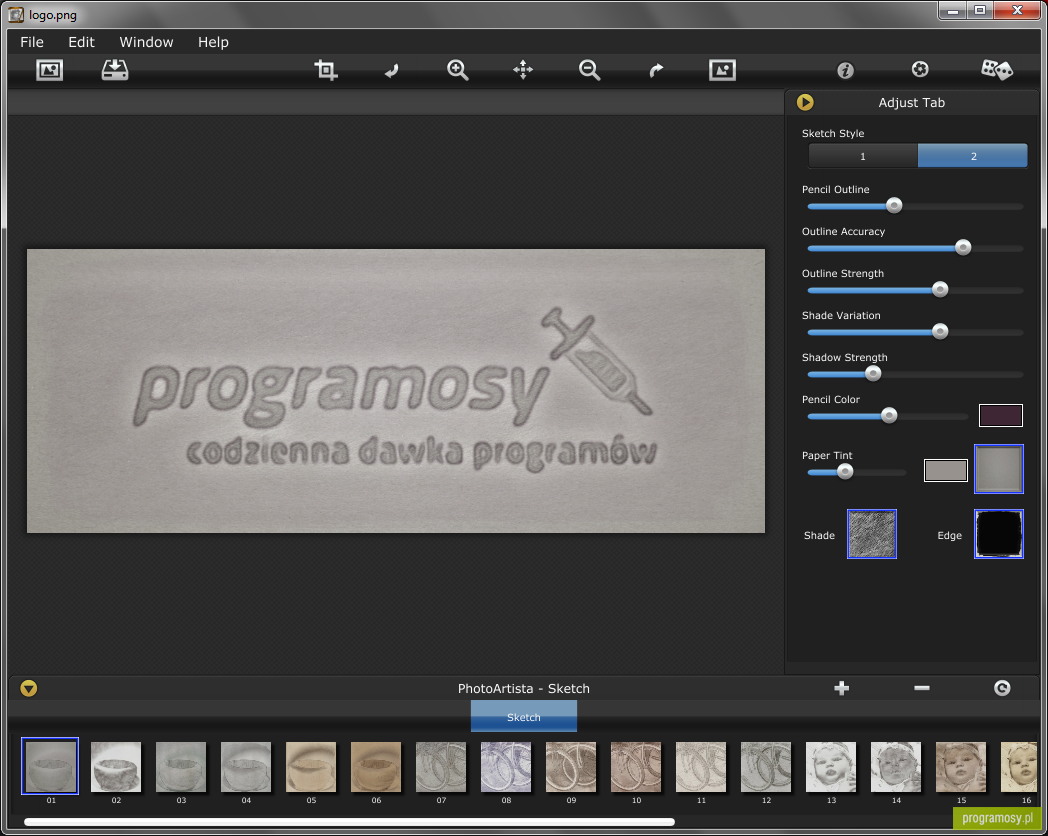Apply sketch preset 07

(x=440, y=767)
